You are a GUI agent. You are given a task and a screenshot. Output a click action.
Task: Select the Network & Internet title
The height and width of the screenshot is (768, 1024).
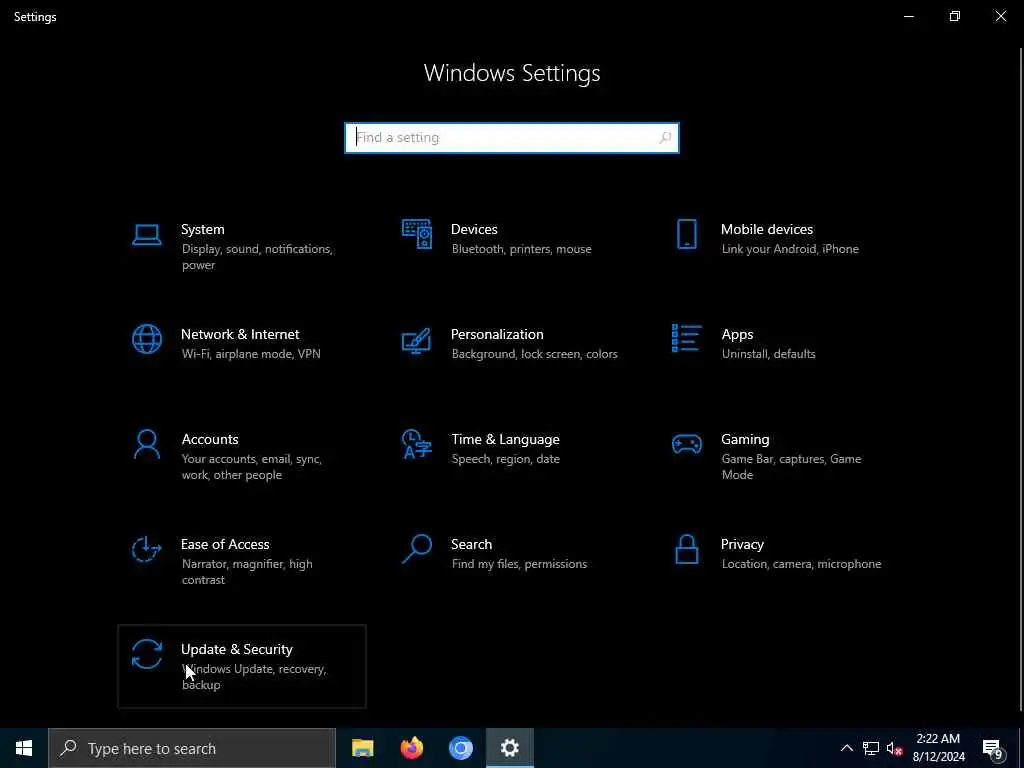click(x=240, y=334)
